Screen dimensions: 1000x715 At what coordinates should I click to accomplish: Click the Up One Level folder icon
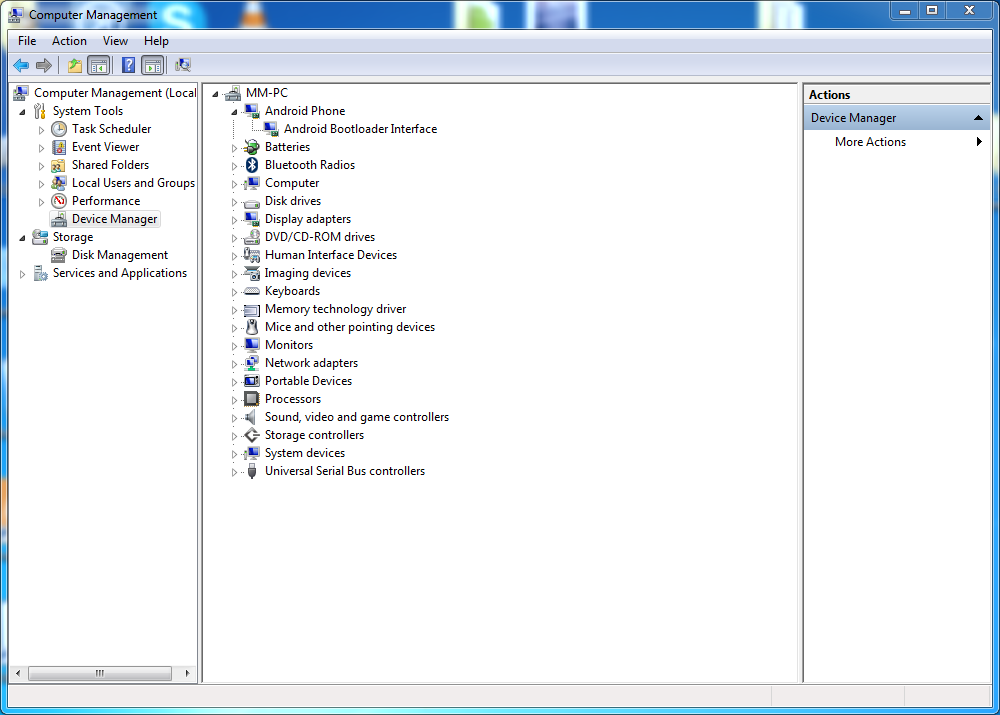[74, 66]
